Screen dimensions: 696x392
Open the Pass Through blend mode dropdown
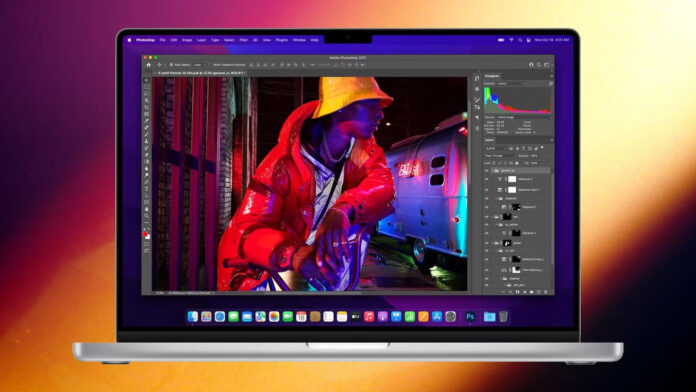pos(500,156)
